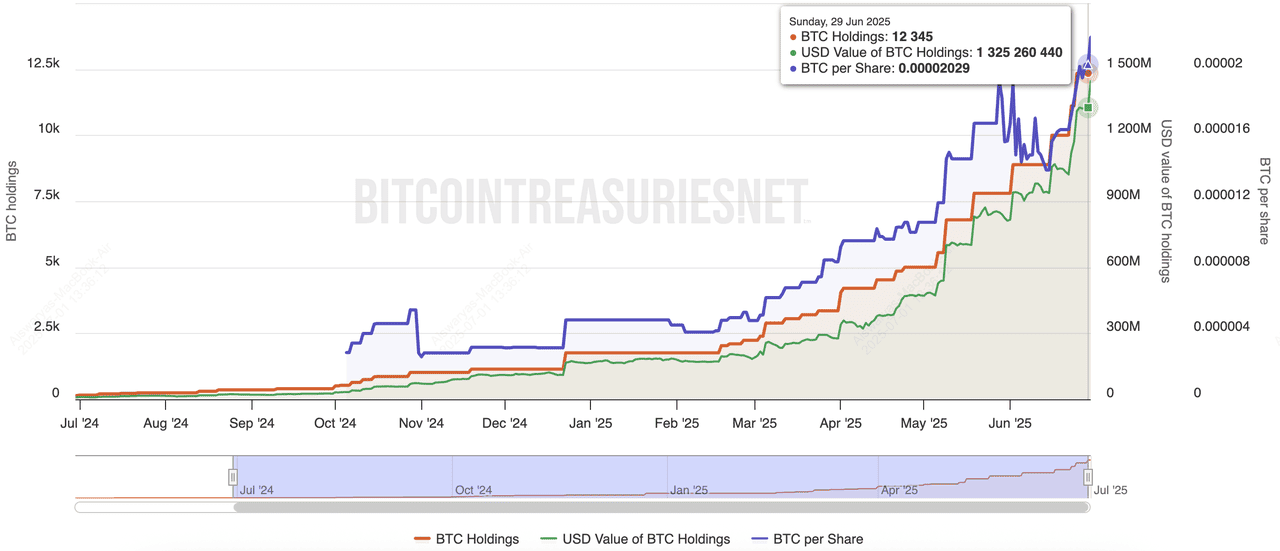Click the green bullet in the tooltip
Screen dimensions: 1280x551
pos(793,53)
